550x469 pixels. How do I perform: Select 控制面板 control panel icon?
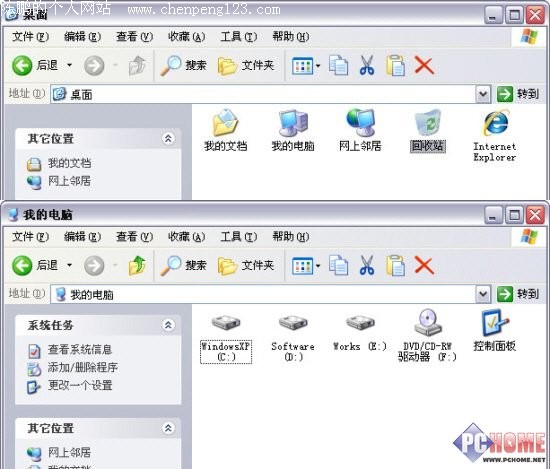point(495,330)
